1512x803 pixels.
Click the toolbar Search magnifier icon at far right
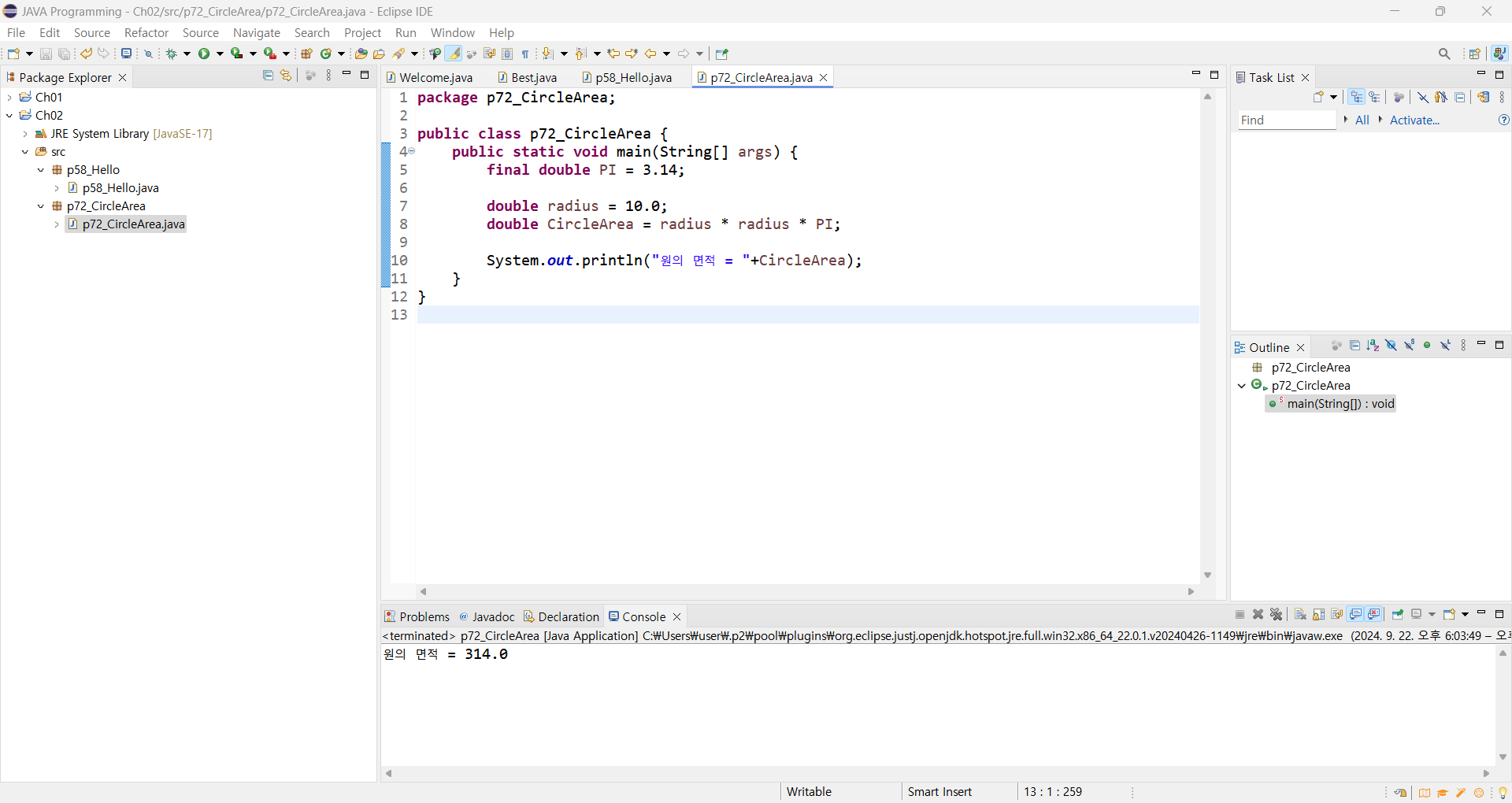[1444, 54]
